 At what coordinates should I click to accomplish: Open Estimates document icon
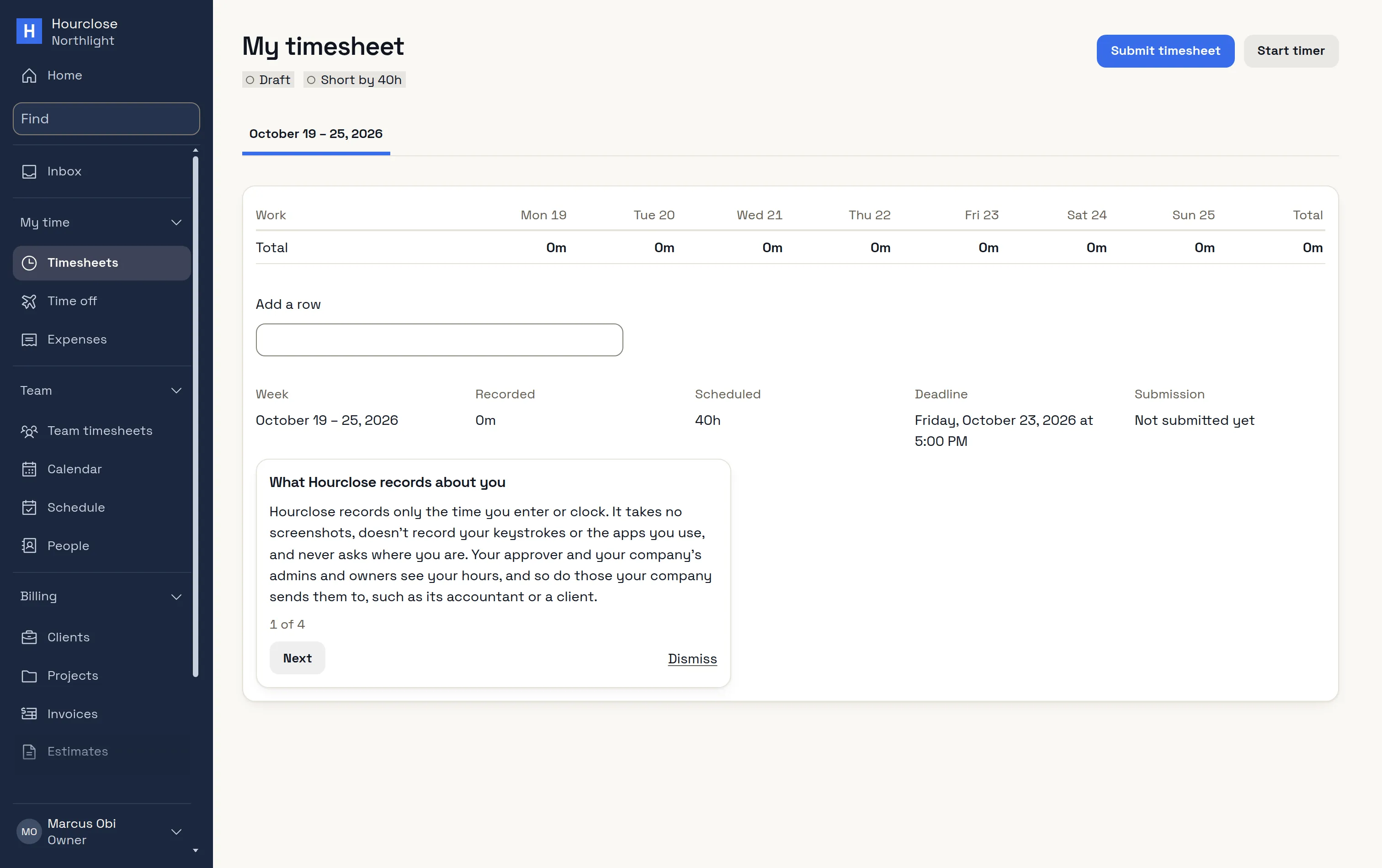point(29,752)
